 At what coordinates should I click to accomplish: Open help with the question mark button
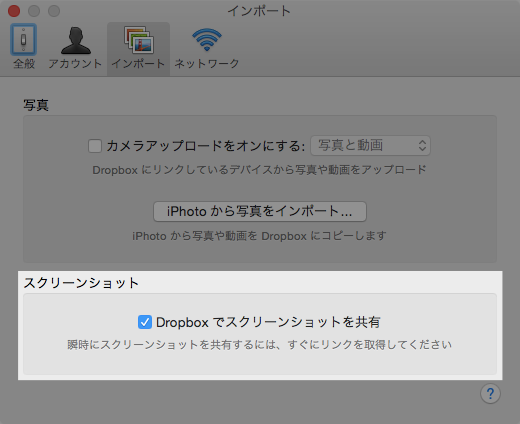pos(490,394)
